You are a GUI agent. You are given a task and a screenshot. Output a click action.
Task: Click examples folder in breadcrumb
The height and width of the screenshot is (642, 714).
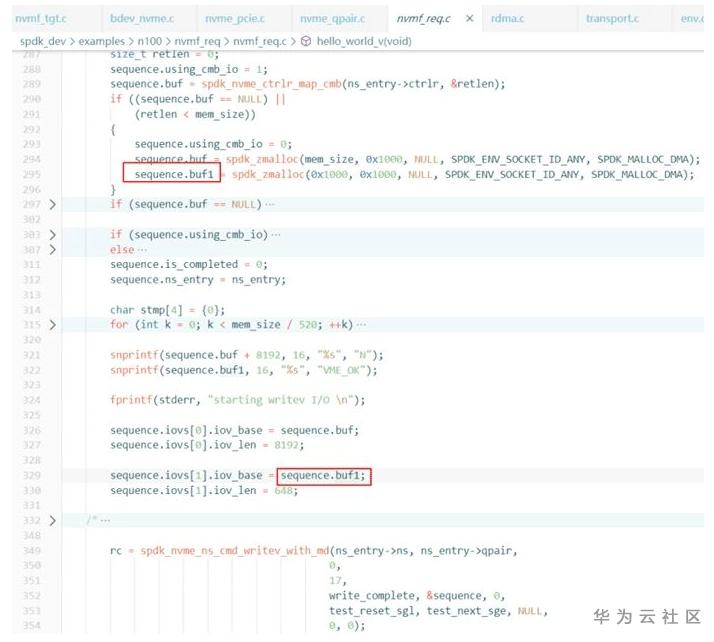[102, 41]
